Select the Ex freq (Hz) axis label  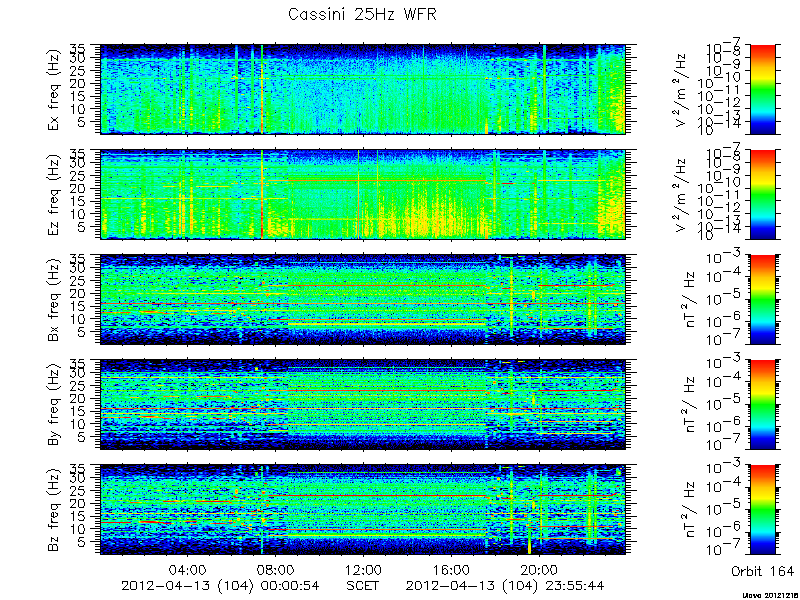[55, 89]
